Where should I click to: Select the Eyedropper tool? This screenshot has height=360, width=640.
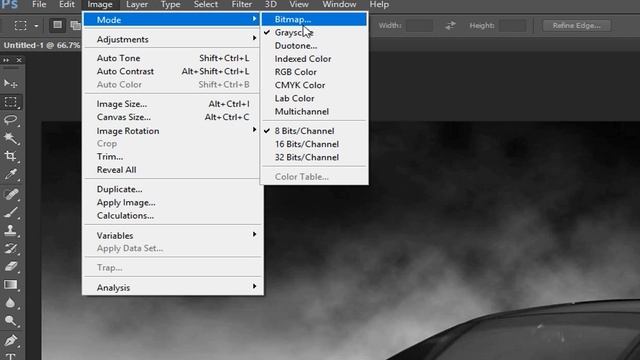point(11,174)
